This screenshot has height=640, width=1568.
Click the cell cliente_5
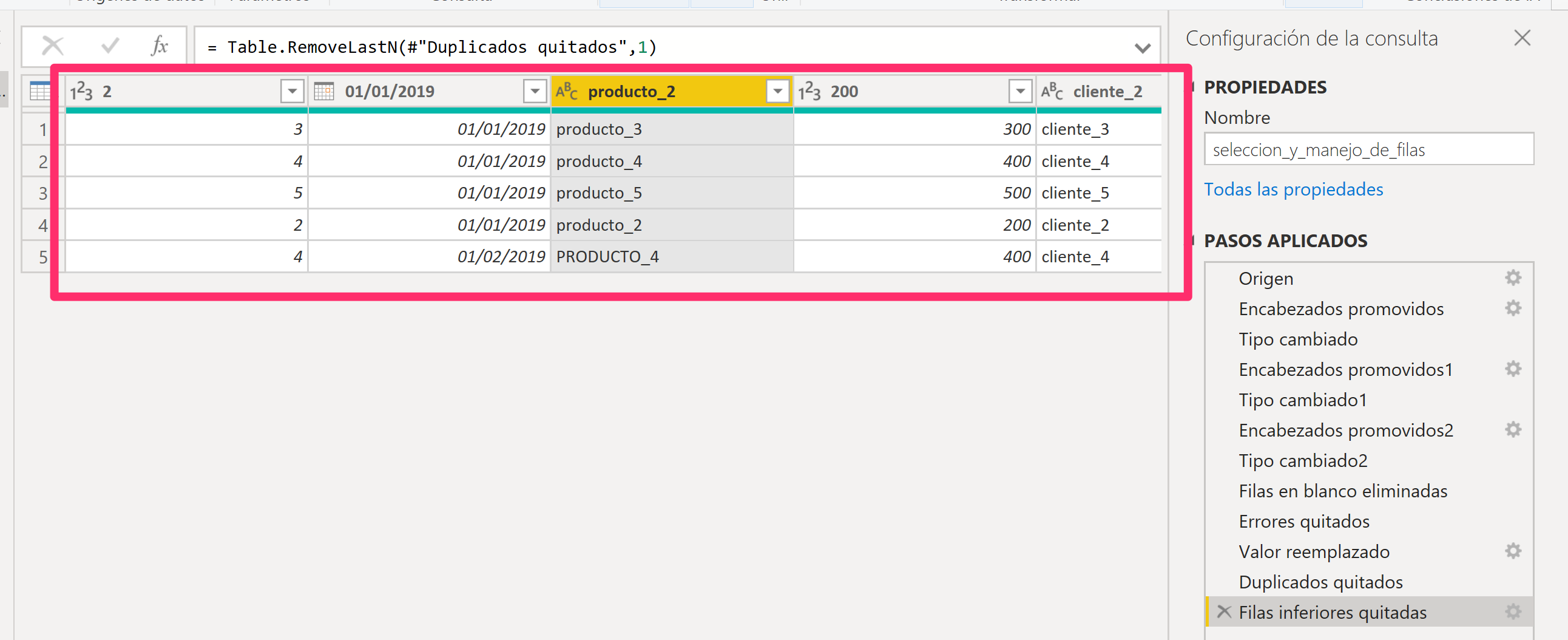point(1099,194)
